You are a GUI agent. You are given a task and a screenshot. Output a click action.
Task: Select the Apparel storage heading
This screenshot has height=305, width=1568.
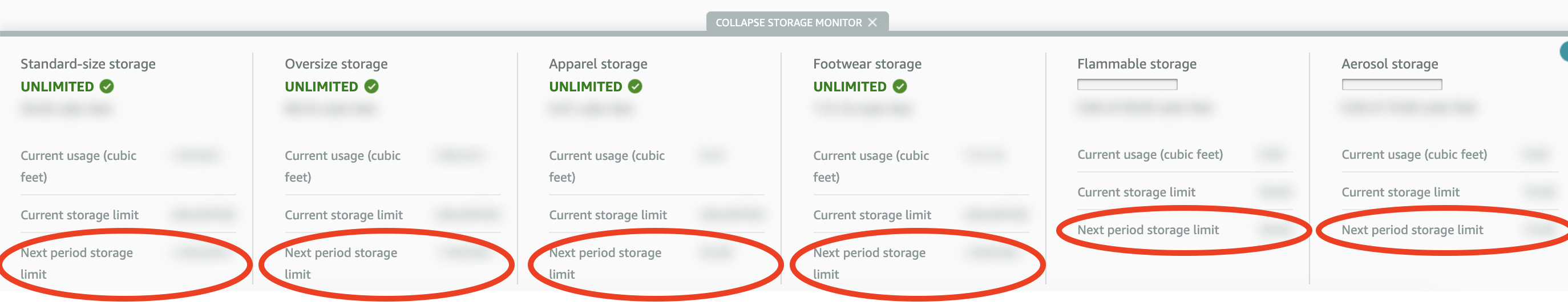point(598,64)
